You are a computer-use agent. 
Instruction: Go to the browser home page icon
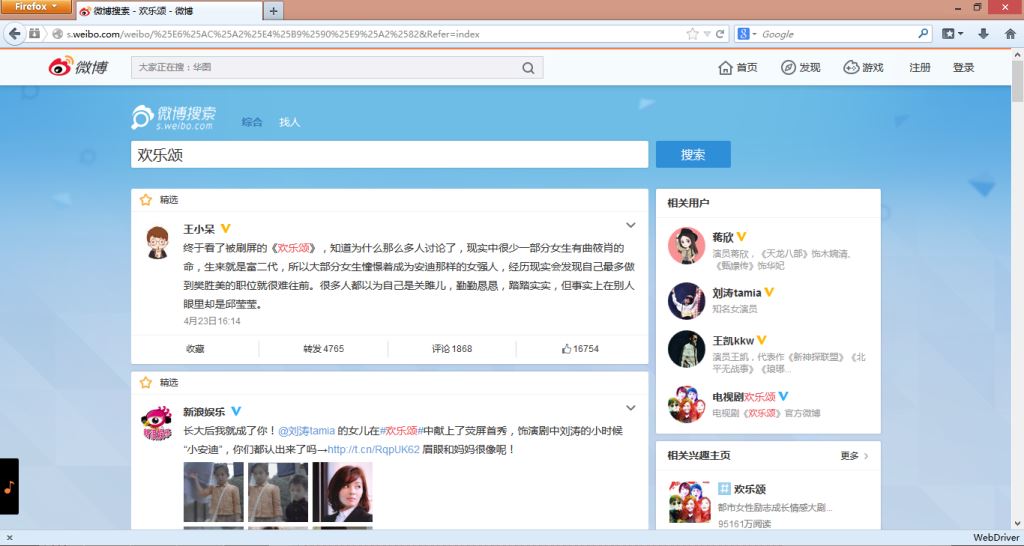click(x=1010, y=34)
